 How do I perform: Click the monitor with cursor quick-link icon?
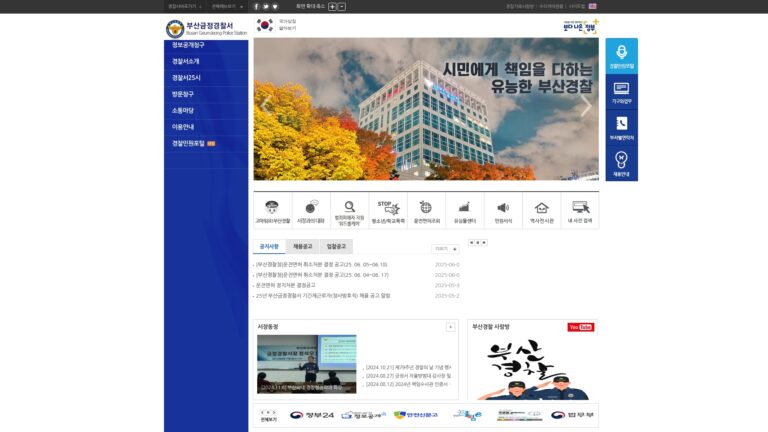point(580,207)
